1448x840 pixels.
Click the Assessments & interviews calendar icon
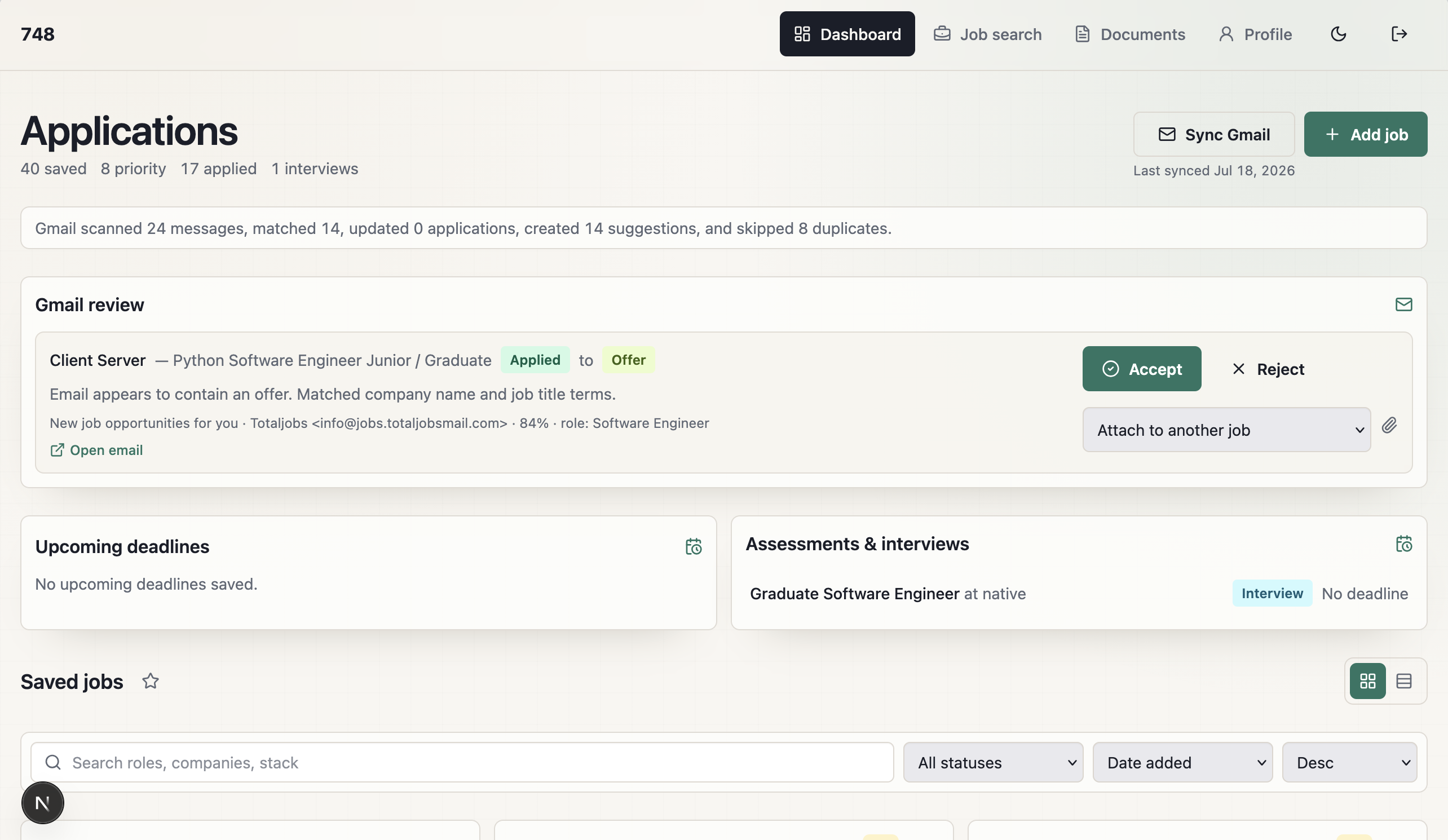[x=1403, y=543]
